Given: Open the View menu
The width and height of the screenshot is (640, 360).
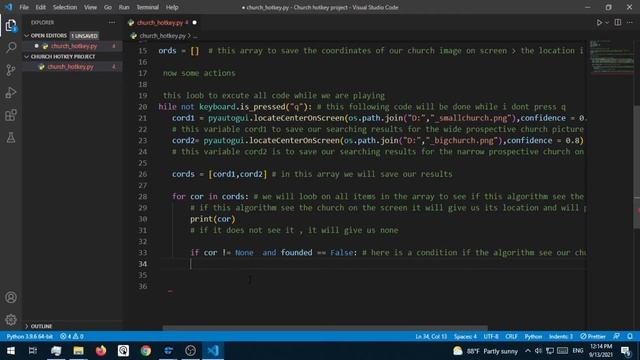Looking at the screenshot, I should pos(90,7).
